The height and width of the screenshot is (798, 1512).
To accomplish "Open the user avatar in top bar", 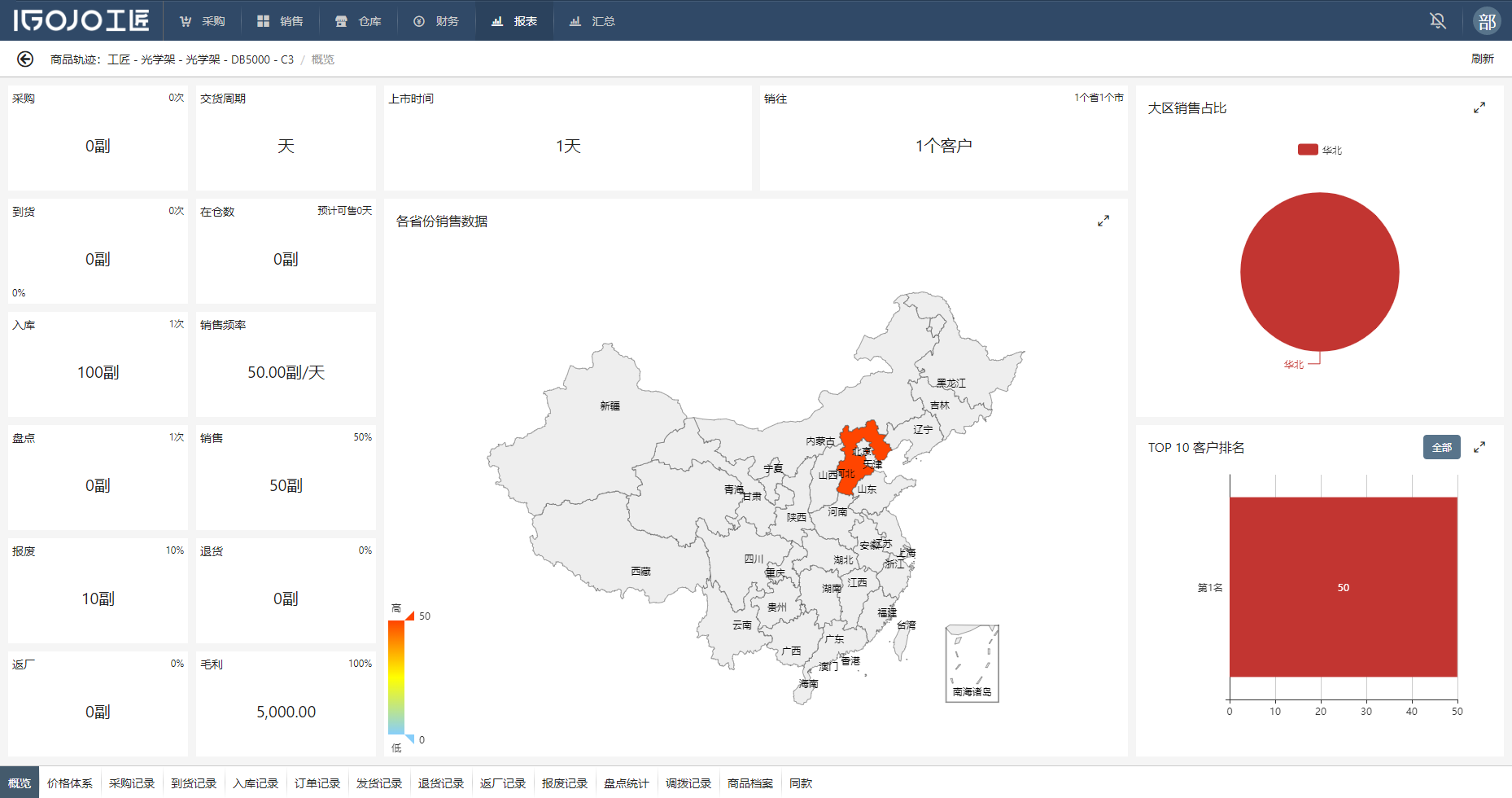I will 1487,21.
